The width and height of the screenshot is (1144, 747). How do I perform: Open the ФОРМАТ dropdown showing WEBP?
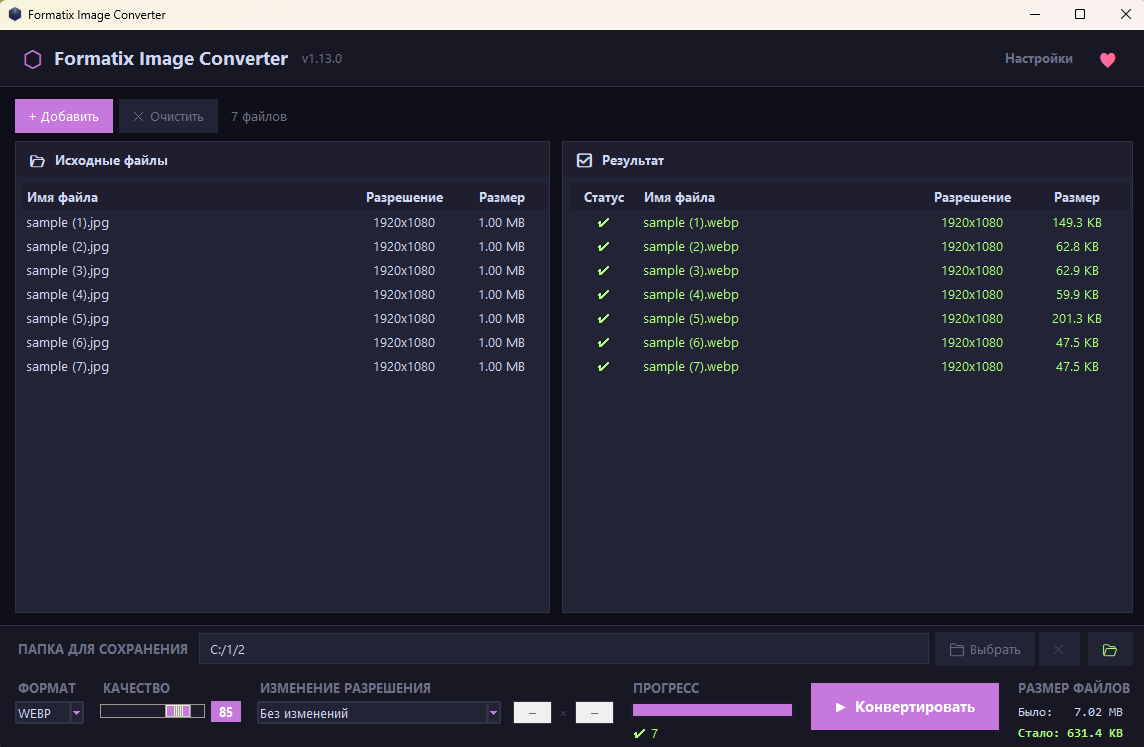pyautogui.click(x=49, y=713)
